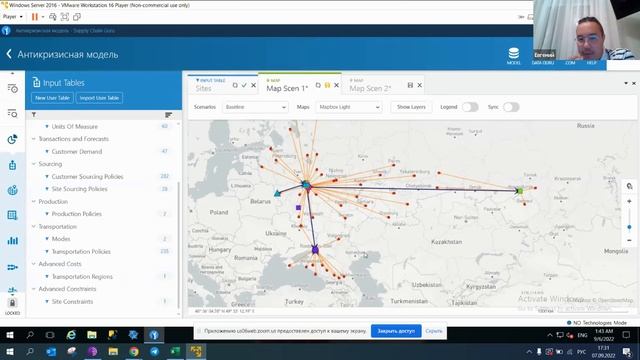Open the Units Of Measure table

(75, 127)
